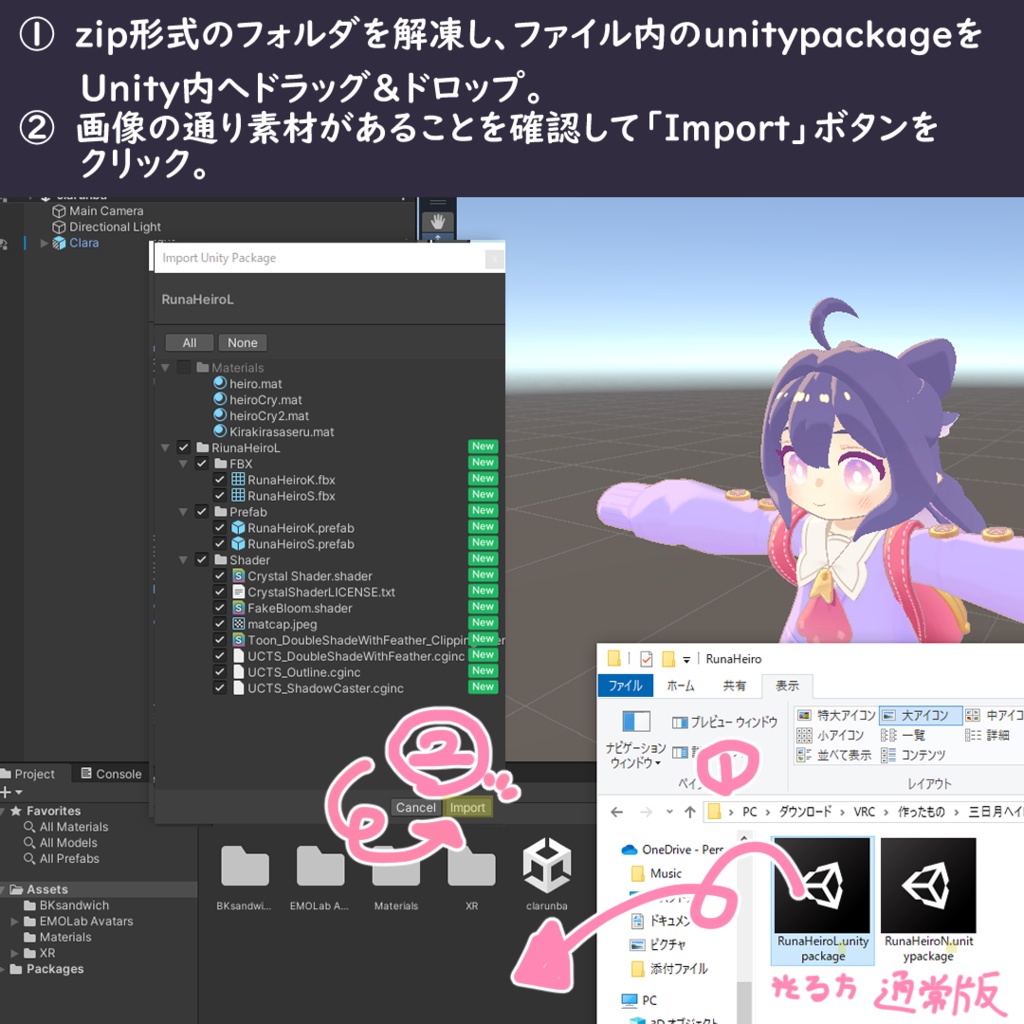Screen dimensions: 1024x1024
Task: Select heiroCry.mat material icon
Action: pyautogui.click(x=220, y=399)
